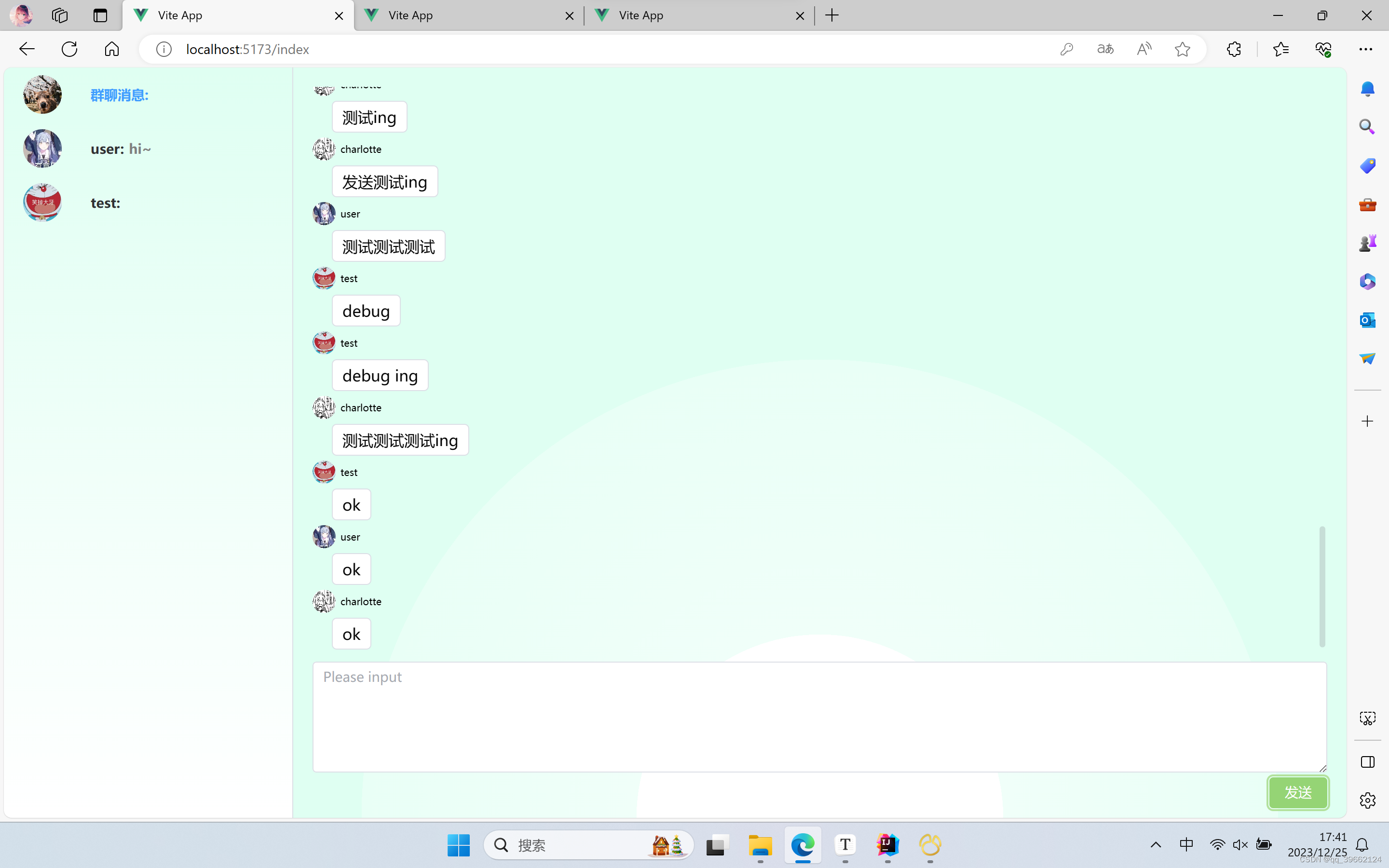Open the Outlook icon in Edge sidebar

[x=1367, y=320]
